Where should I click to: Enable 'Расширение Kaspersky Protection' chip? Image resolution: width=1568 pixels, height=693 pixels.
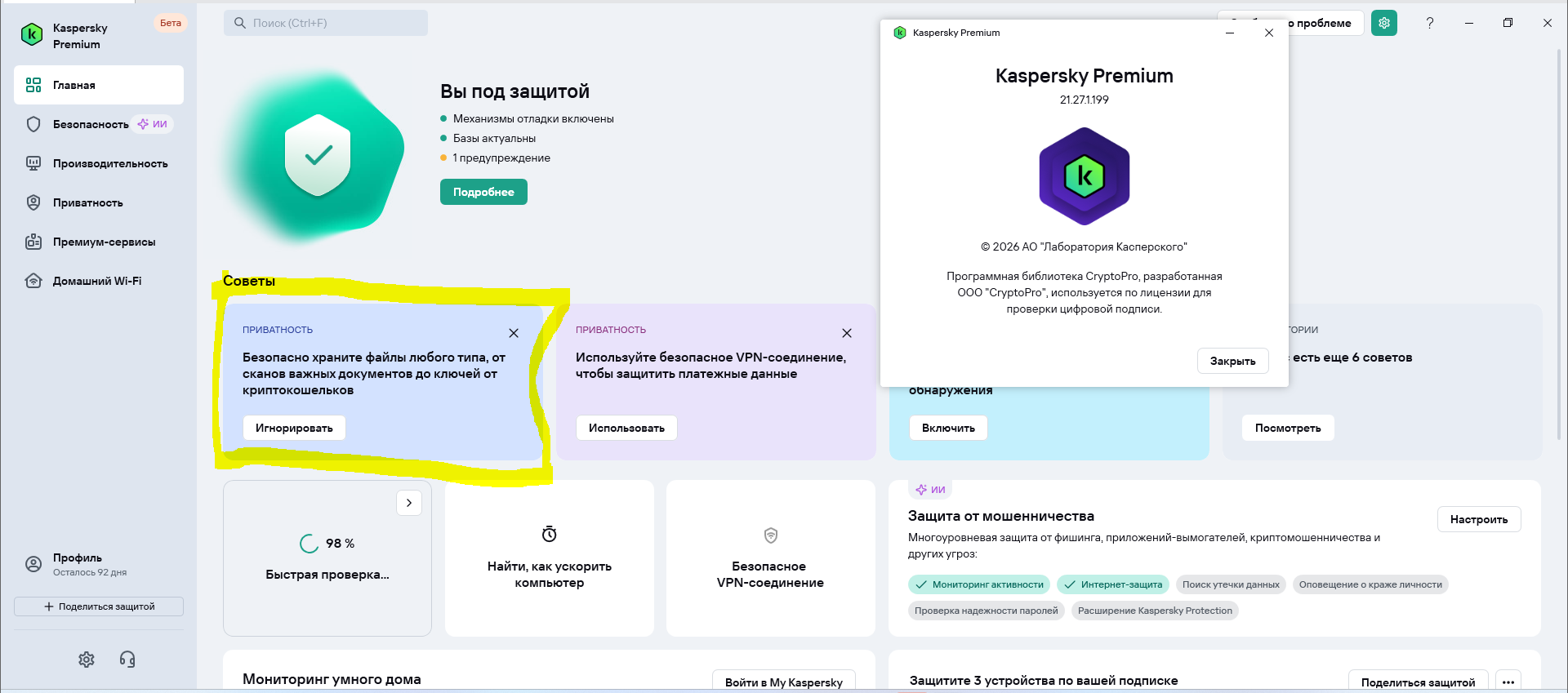coord(1155,611)
